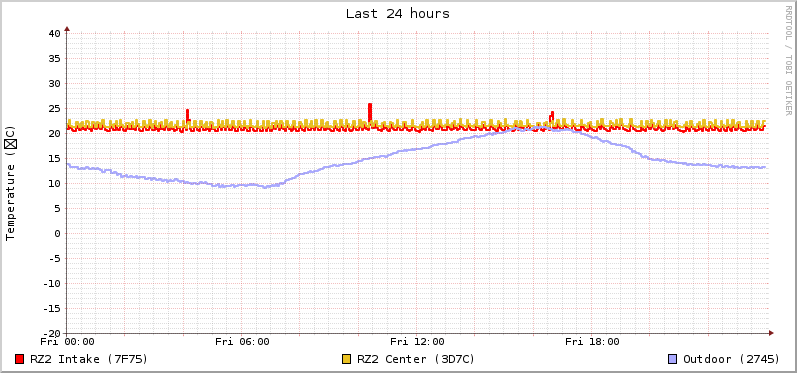The image size is (797, 373).
Task: Click the Fri 12:00 time axis label
Action: click(417, 342)
